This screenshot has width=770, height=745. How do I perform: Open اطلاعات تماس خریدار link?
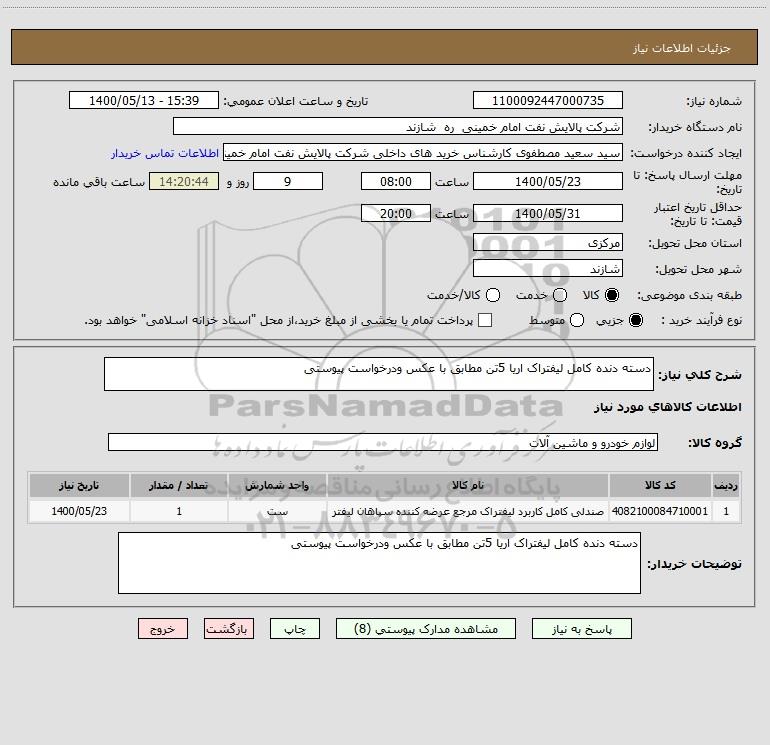click(x=165, y=153)
